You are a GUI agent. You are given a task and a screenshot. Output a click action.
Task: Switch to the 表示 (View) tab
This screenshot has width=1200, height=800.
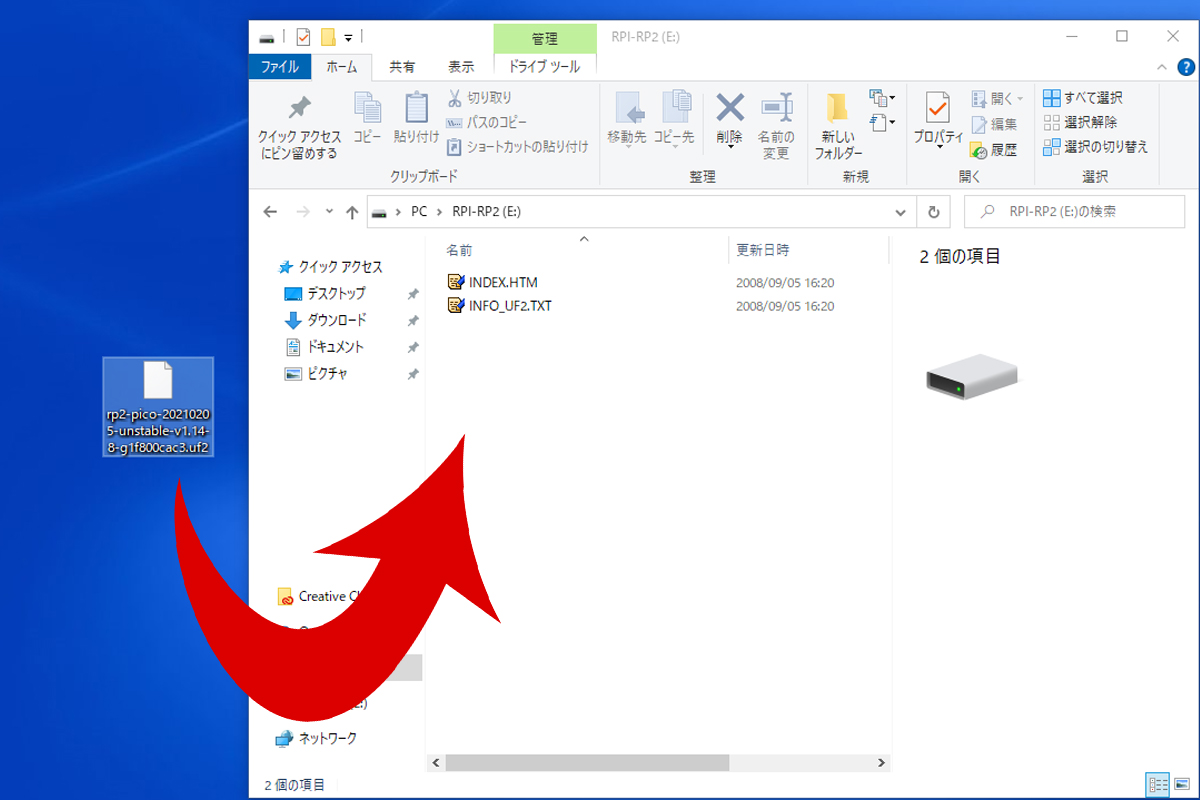(x=461, y=67)
